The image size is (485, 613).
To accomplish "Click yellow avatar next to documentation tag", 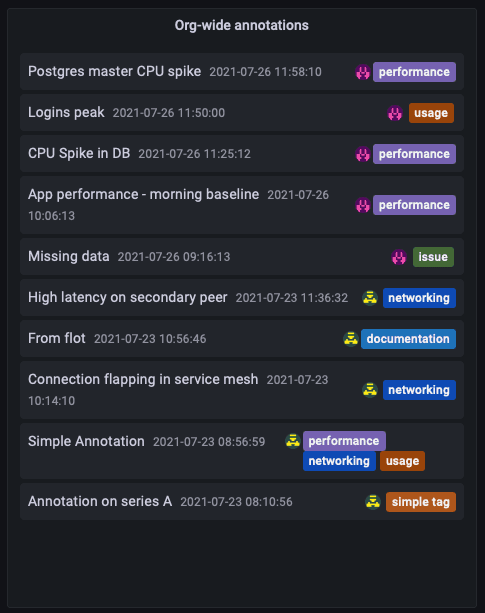I will click(351, 339).
